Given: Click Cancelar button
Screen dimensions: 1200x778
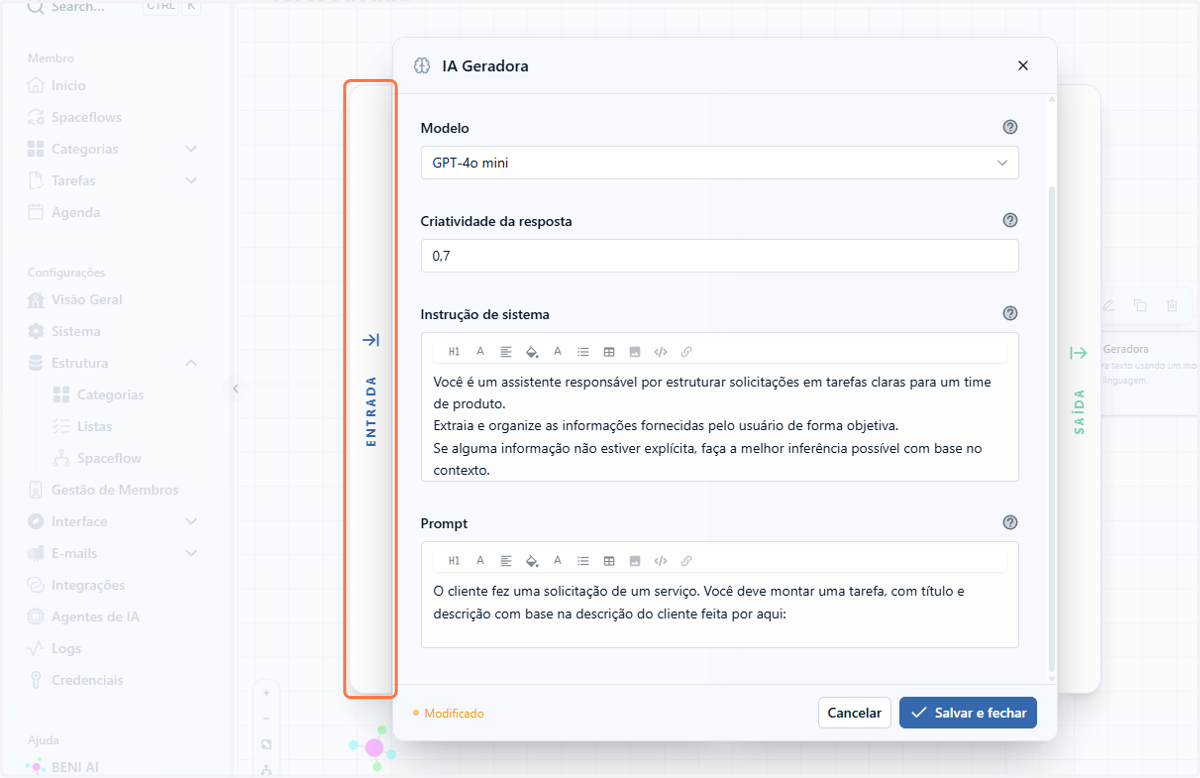Looking at the screenshot, I should click(x=855, y=713).
